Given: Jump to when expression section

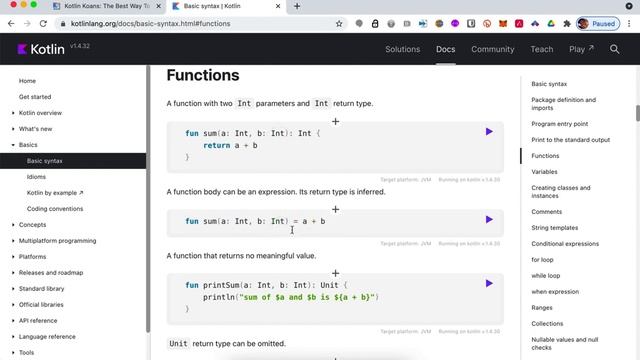Looking at the screenshot, I should pos(555,291).
